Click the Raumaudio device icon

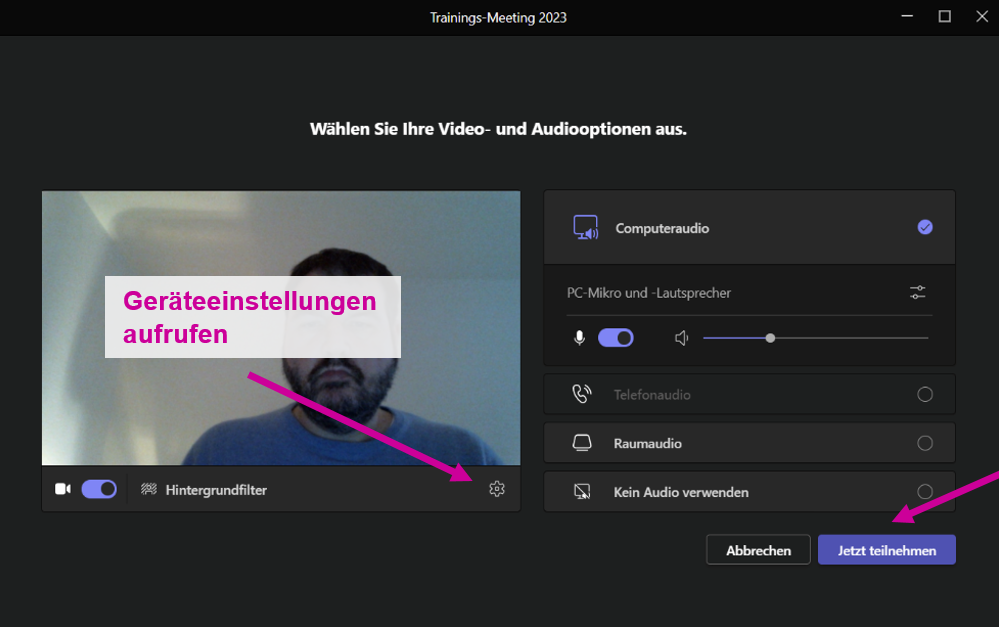click(582, 443)
